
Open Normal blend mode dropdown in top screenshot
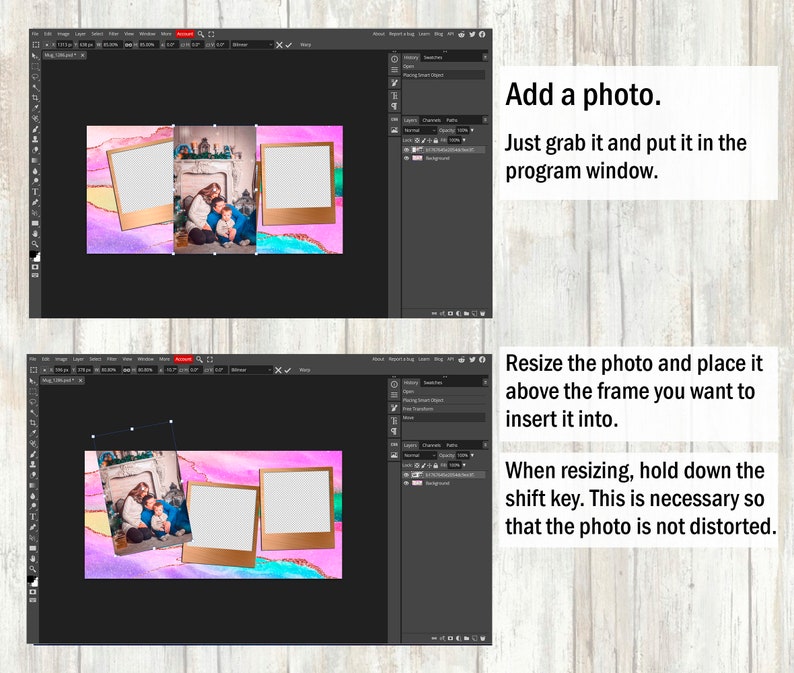[420, 130]
